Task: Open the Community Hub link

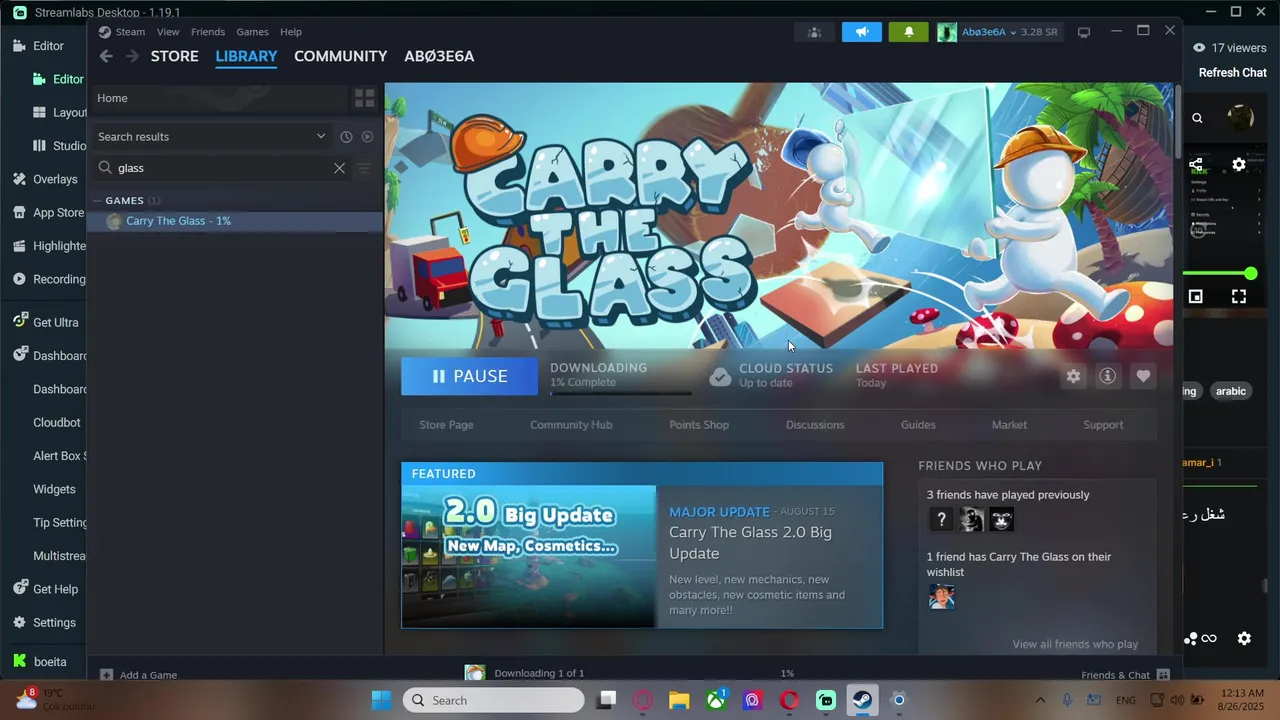Action: [571, 425]
